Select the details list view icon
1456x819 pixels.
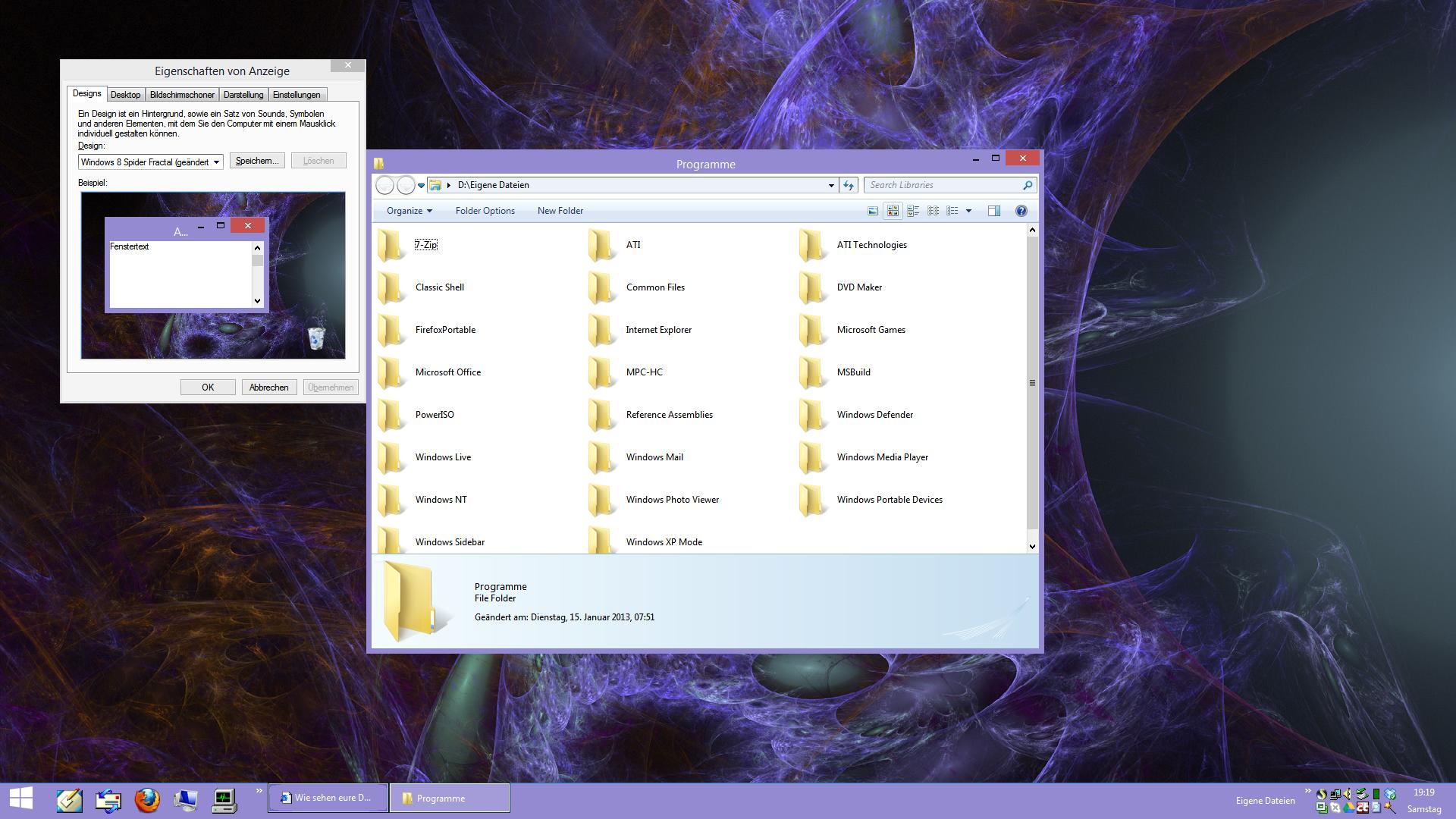(952, 211)
